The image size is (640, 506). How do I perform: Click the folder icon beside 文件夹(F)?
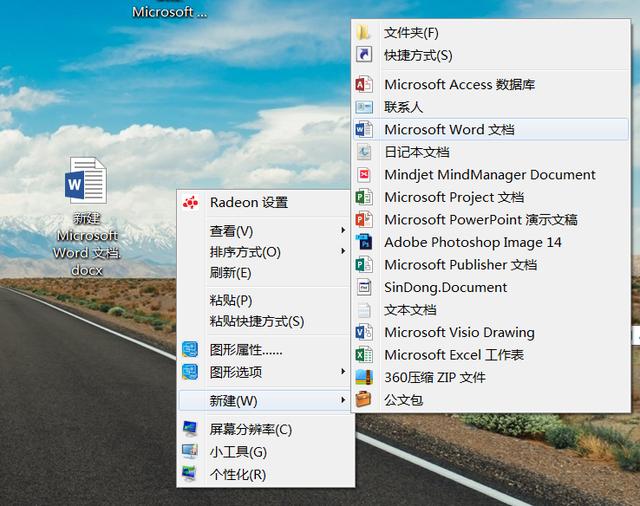click(x=363, y=33)
